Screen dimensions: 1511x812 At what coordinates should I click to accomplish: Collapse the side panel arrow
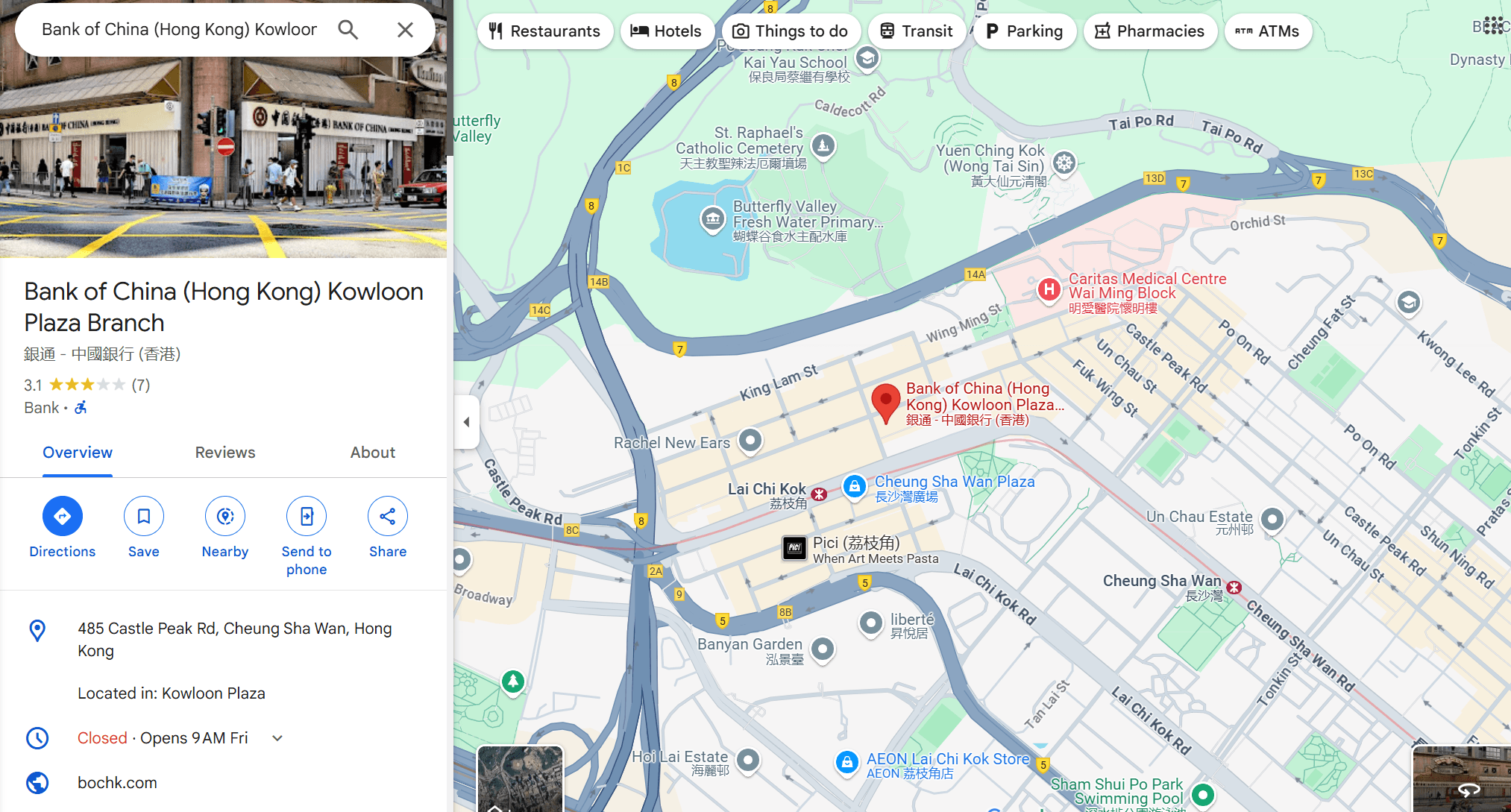[x=467, y=422]
